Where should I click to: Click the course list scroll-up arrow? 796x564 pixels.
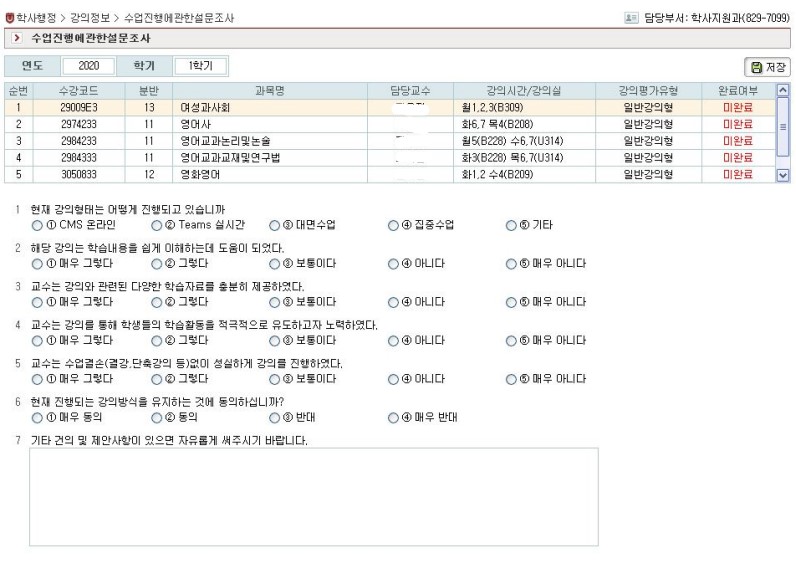click(782, 90)
